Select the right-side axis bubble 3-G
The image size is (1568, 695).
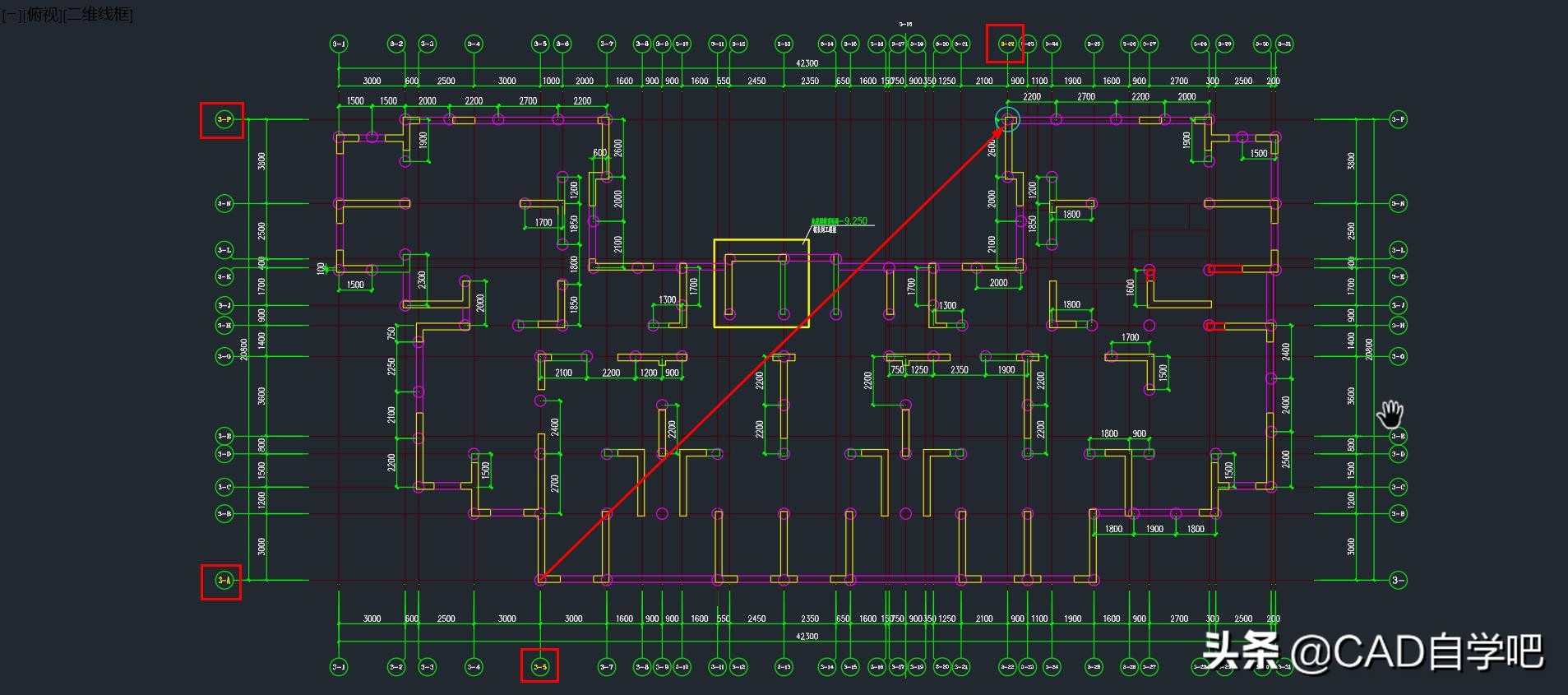(1398, 356)
